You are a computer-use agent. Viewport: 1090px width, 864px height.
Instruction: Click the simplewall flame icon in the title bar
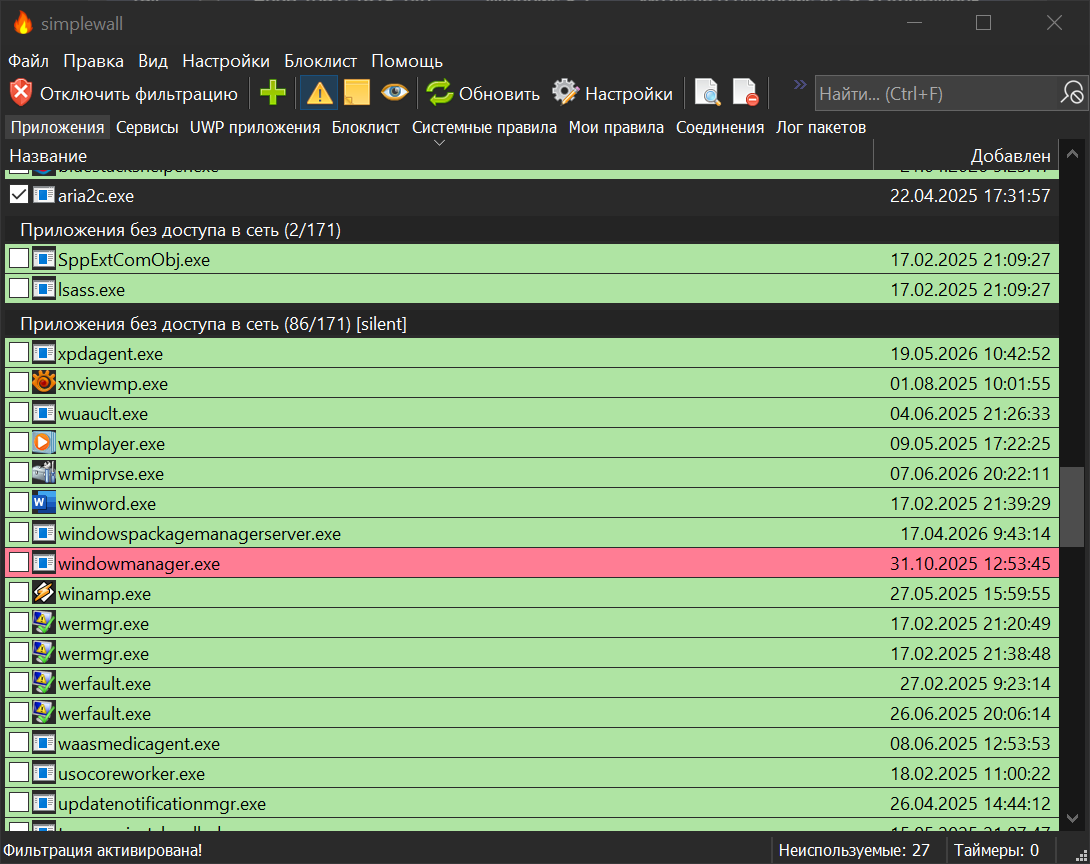click(x=23, y=23)
